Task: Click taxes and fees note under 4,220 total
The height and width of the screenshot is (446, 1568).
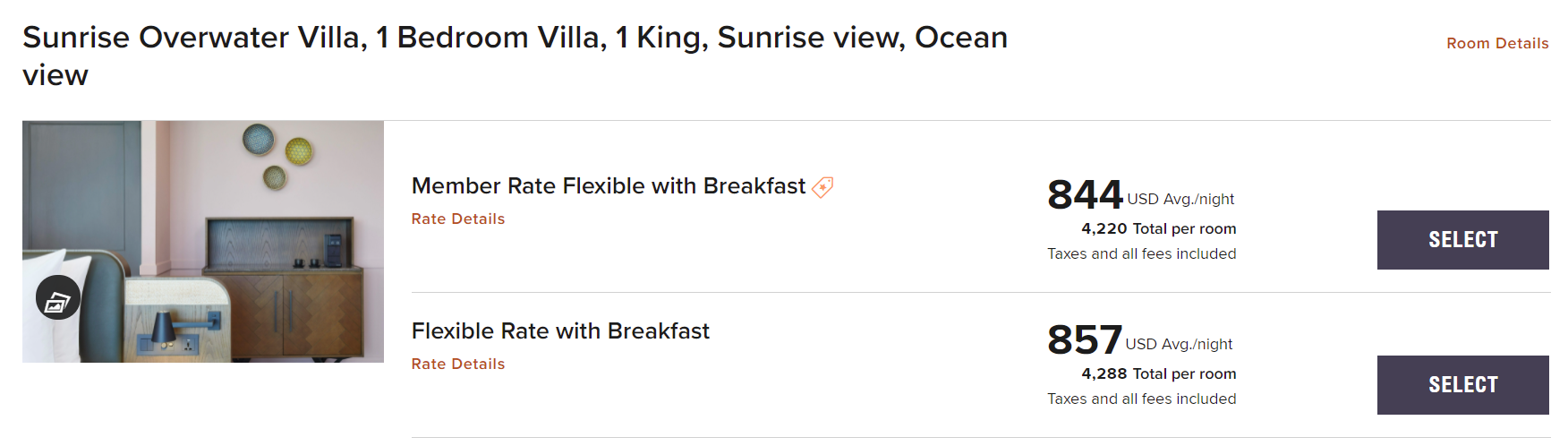Action: (x=1141, y=254)
